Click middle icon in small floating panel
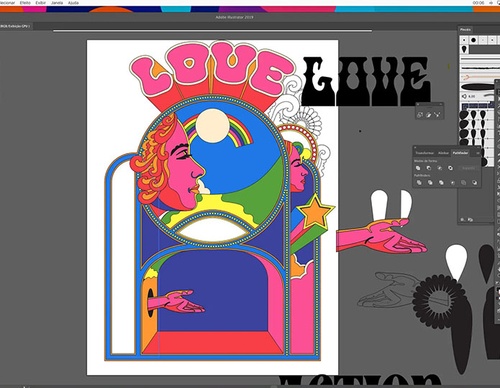The height and width of the screenshot is (388, 500). pos(429,115)
